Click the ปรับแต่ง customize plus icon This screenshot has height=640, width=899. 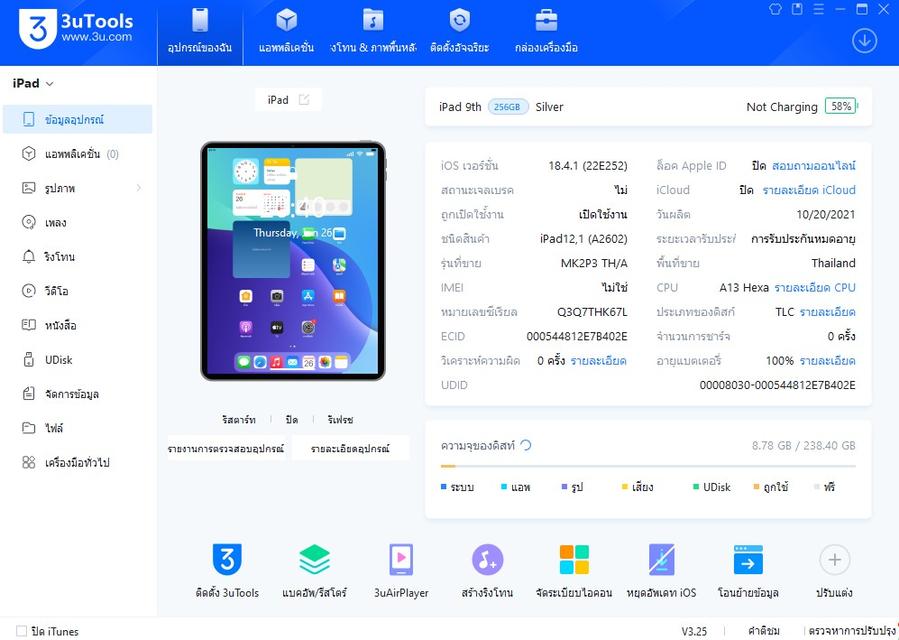pyautogui.click(x=834, y=559)
